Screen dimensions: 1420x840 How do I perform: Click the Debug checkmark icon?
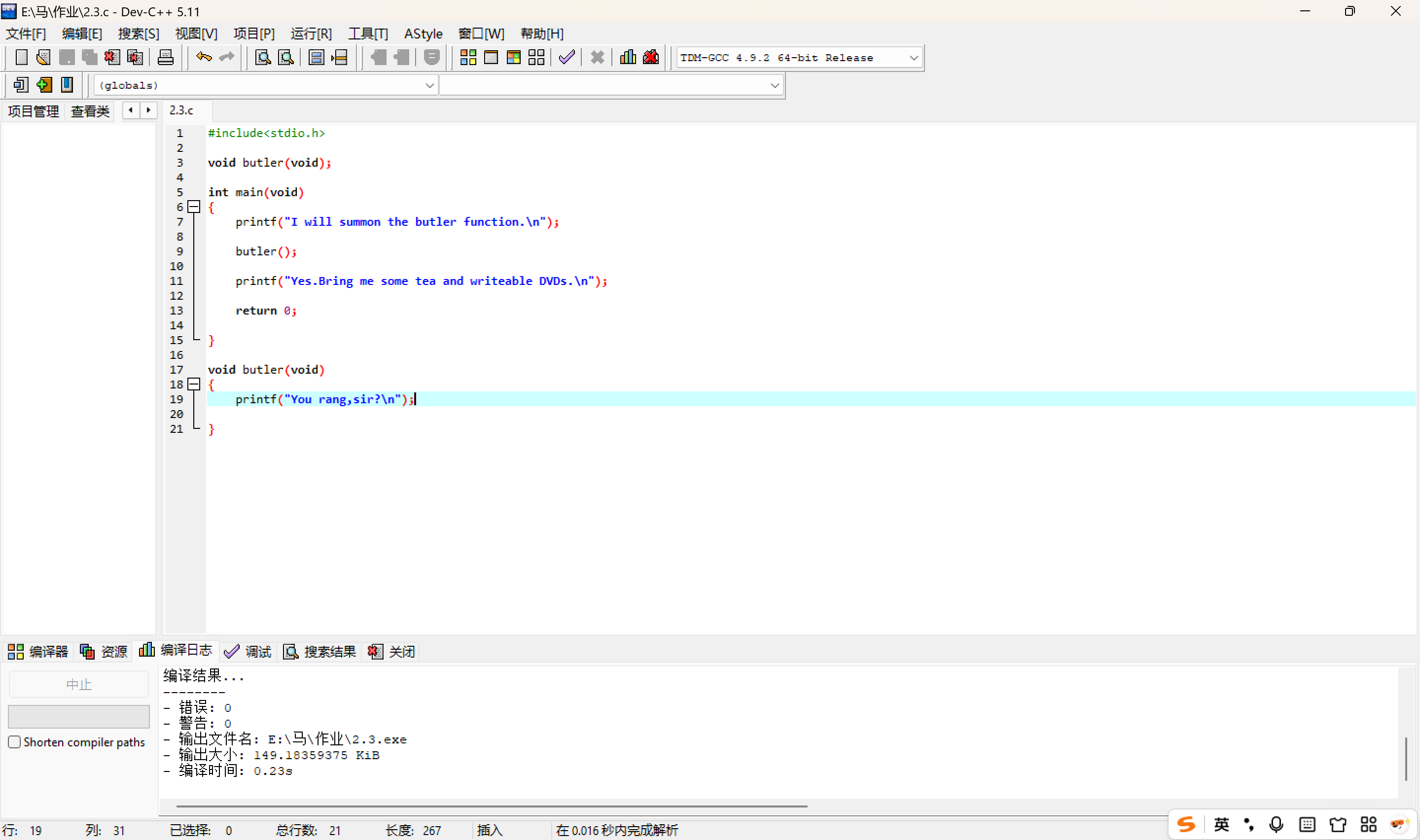(567, 57)
